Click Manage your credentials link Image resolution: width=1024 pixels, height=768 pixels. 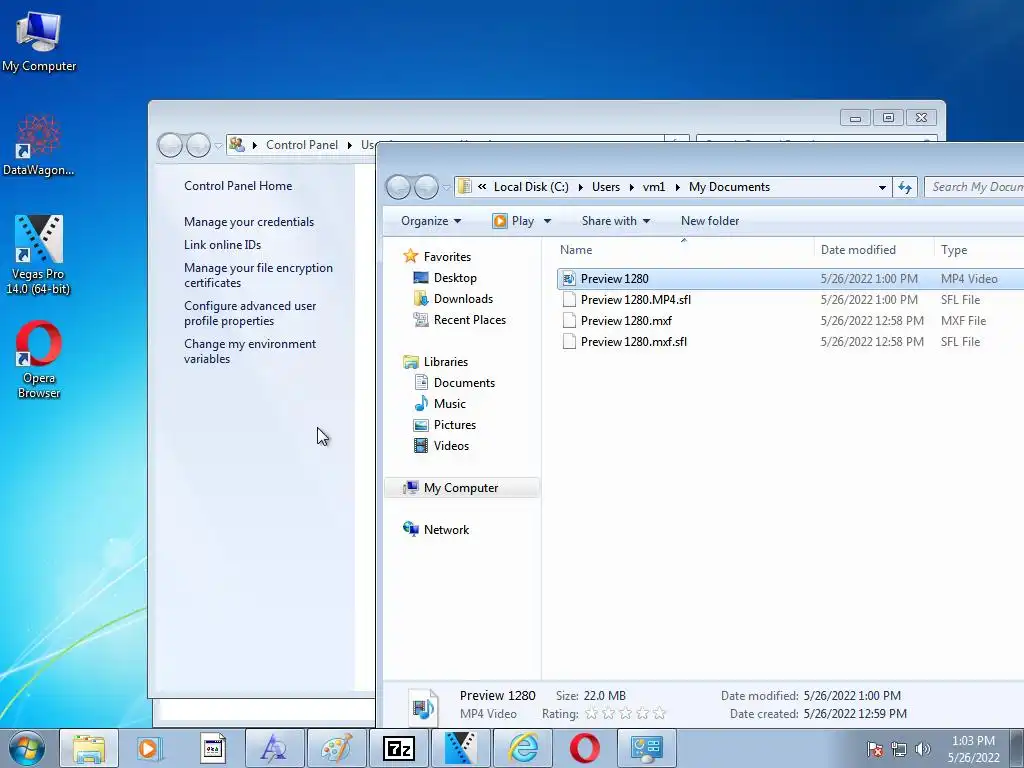tap(249, 222)
